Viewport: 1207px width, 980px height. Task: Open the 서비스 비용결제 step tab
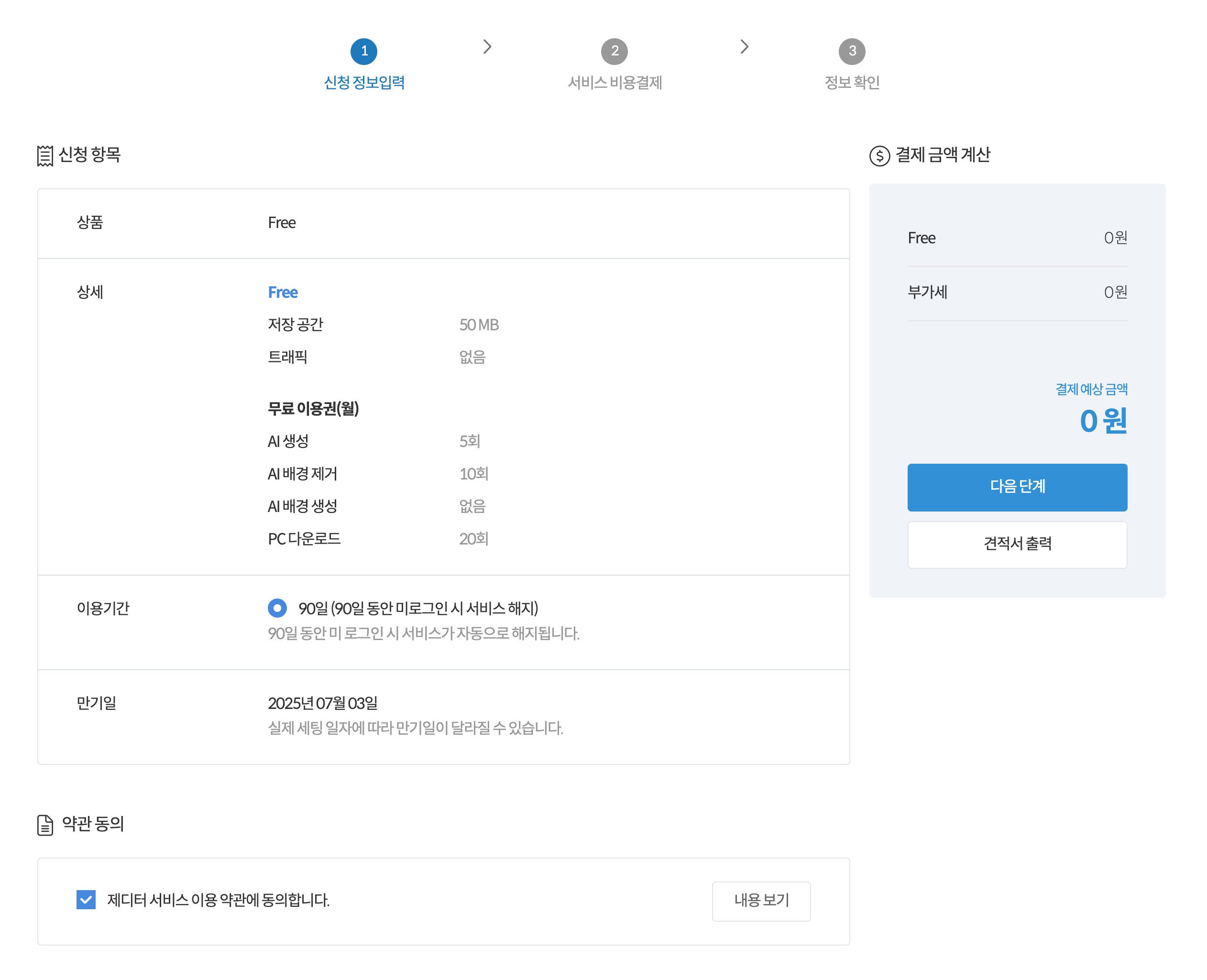(x=614, y=82)
